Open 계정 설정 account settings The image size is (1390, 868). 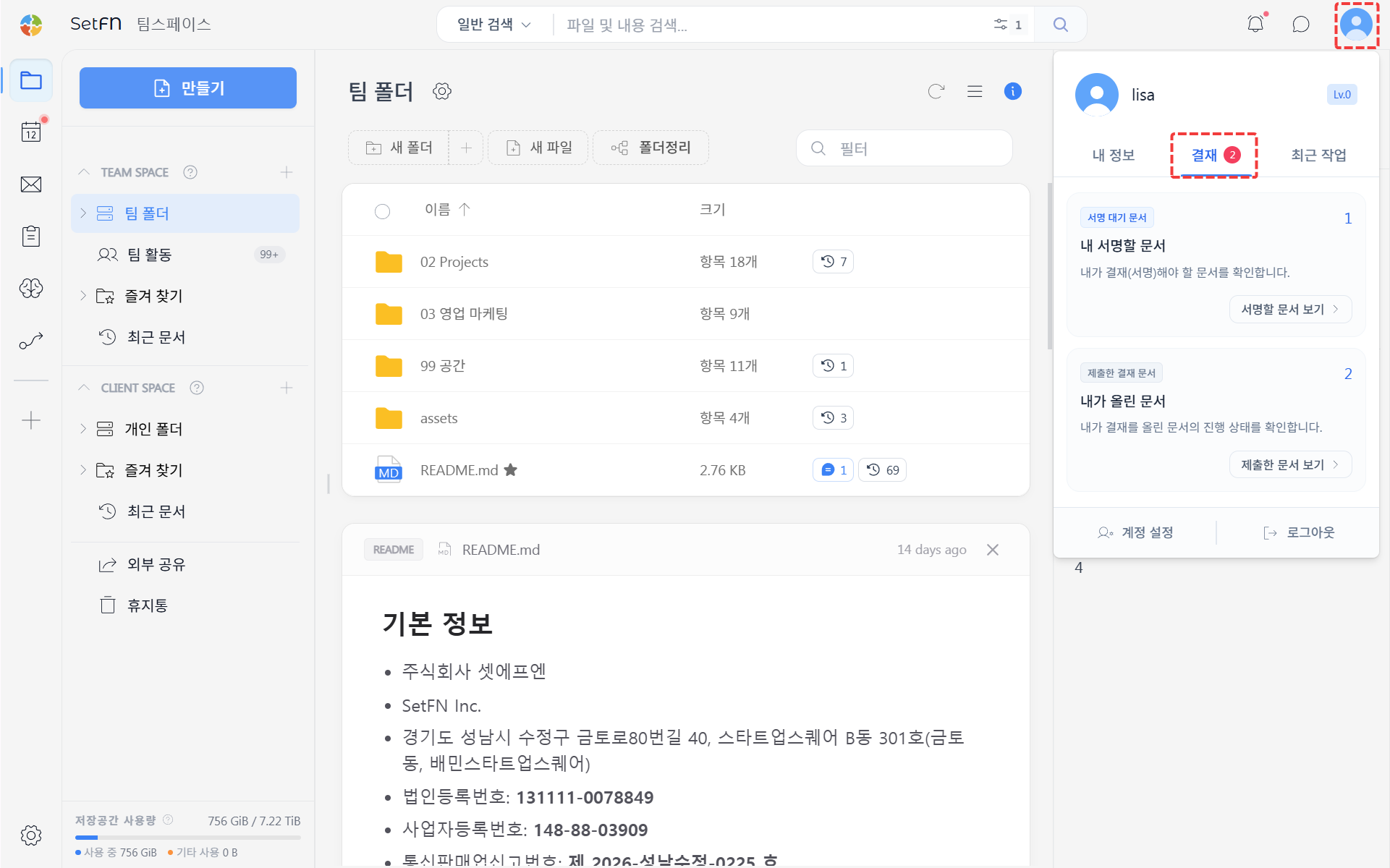click(x=1135, y=532)
